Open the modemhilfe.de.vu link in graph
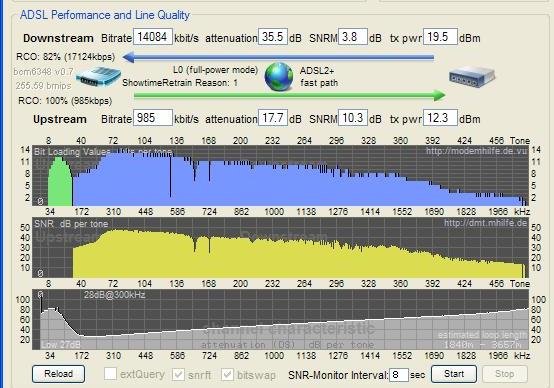The image size is (554, 388). [476, 151]
